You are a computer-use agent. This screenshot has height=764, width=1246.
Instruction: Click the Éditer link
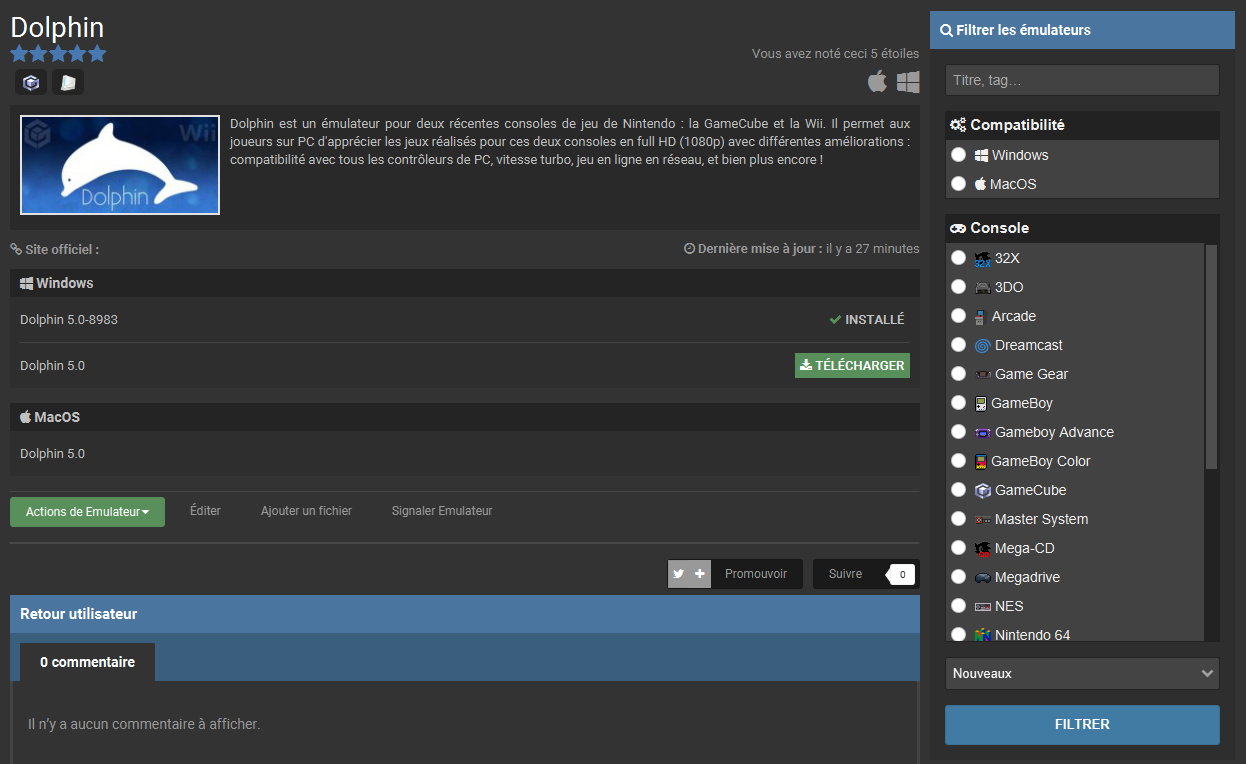[x=205, y=510]
